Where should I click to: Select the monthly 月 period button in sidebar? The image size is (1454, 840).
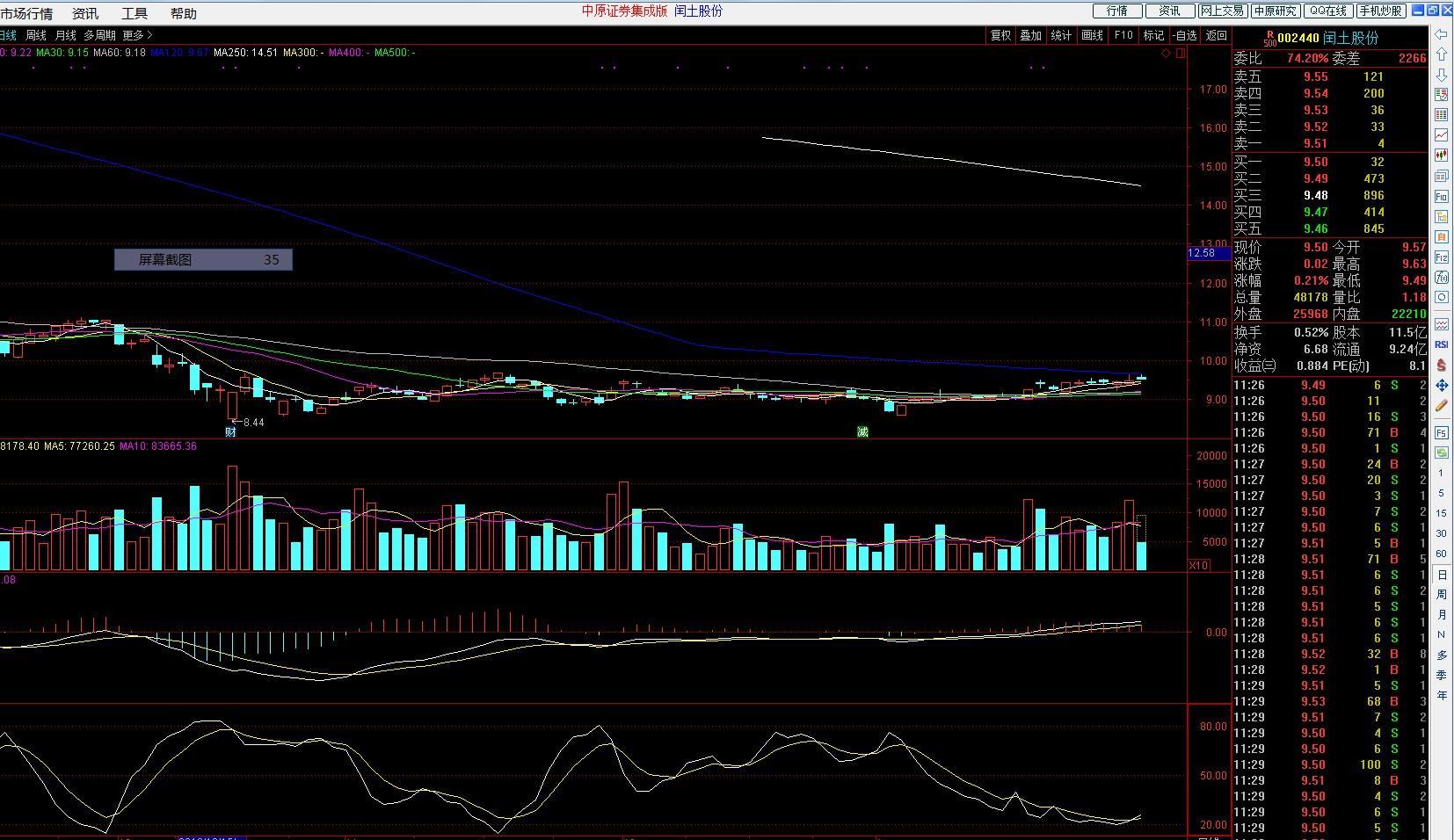pyautogui.click(x=1442, y=615)
